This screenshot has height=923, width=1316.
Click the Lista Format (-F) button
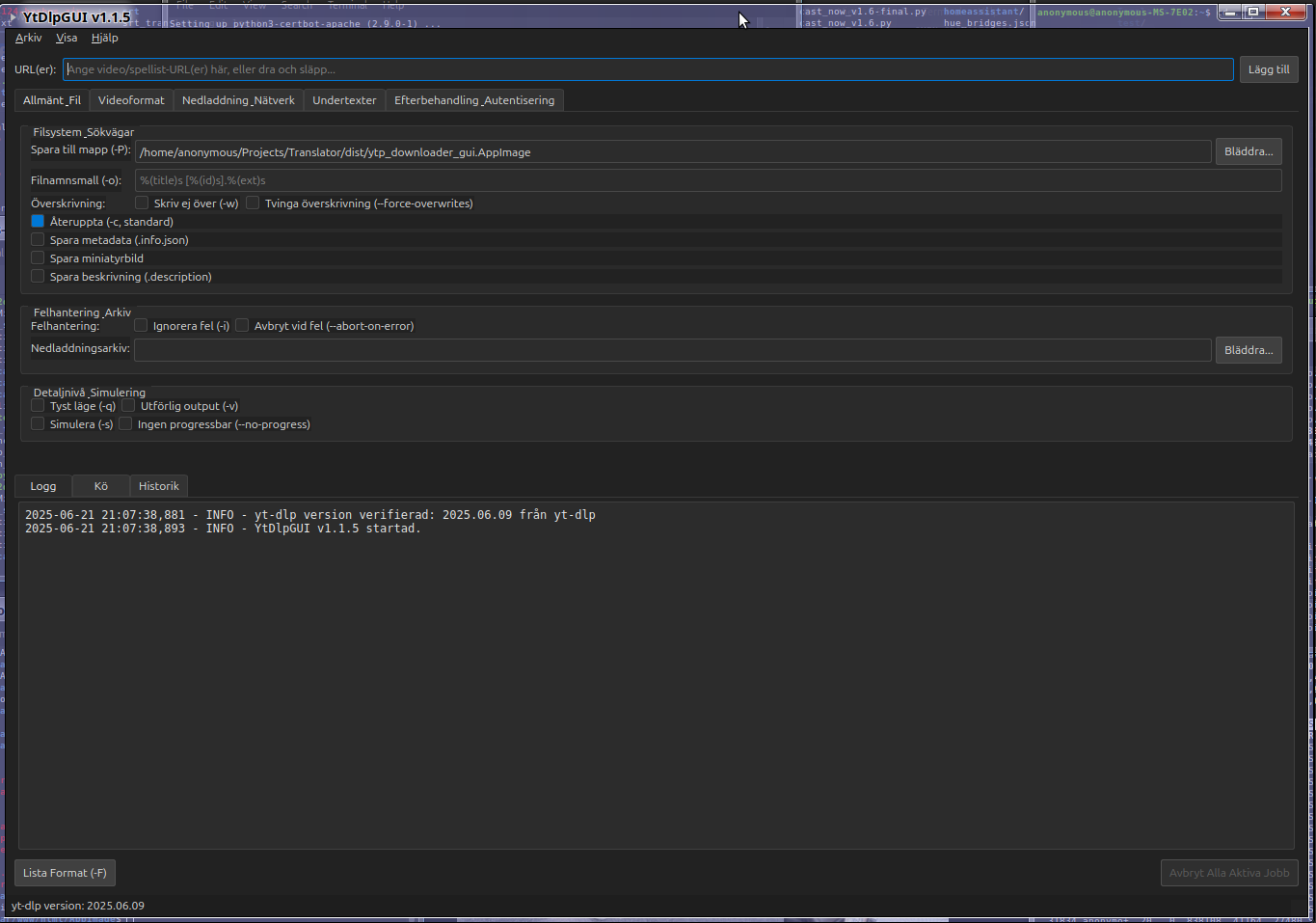[x=65, y=872]
